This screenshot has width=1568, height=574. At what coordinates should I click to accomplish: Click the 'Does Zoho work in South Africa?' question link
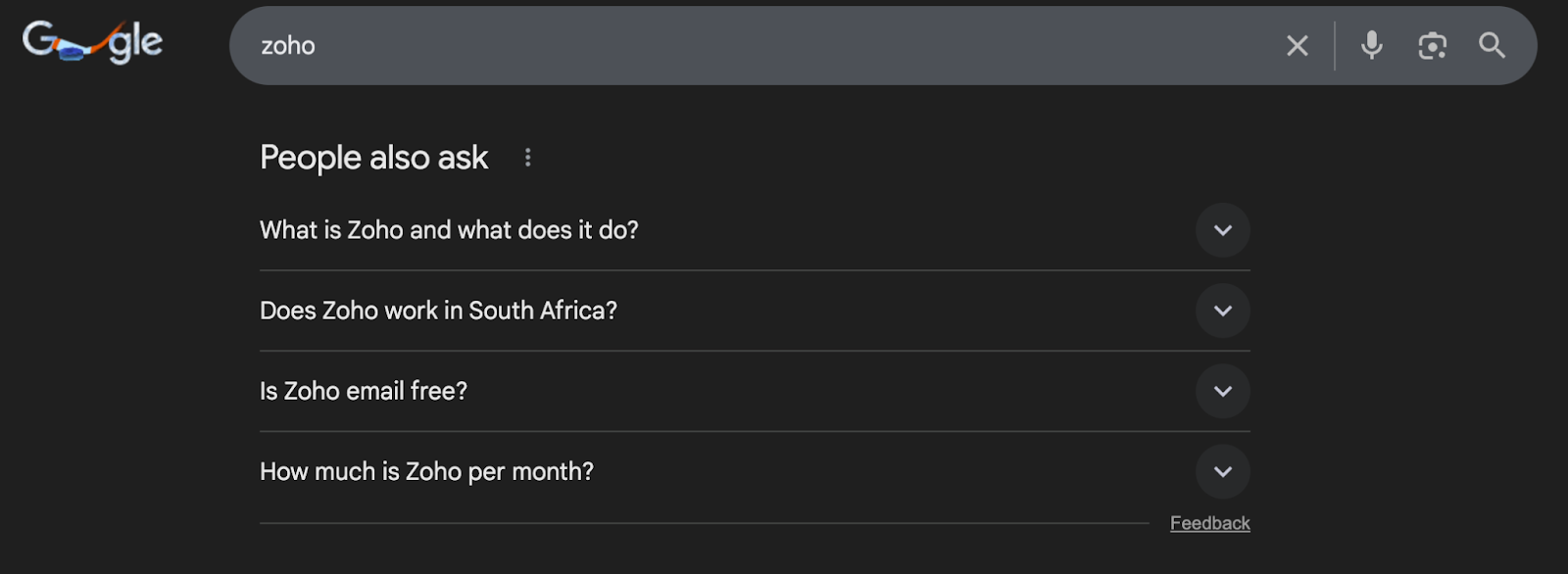pos(437,311)
